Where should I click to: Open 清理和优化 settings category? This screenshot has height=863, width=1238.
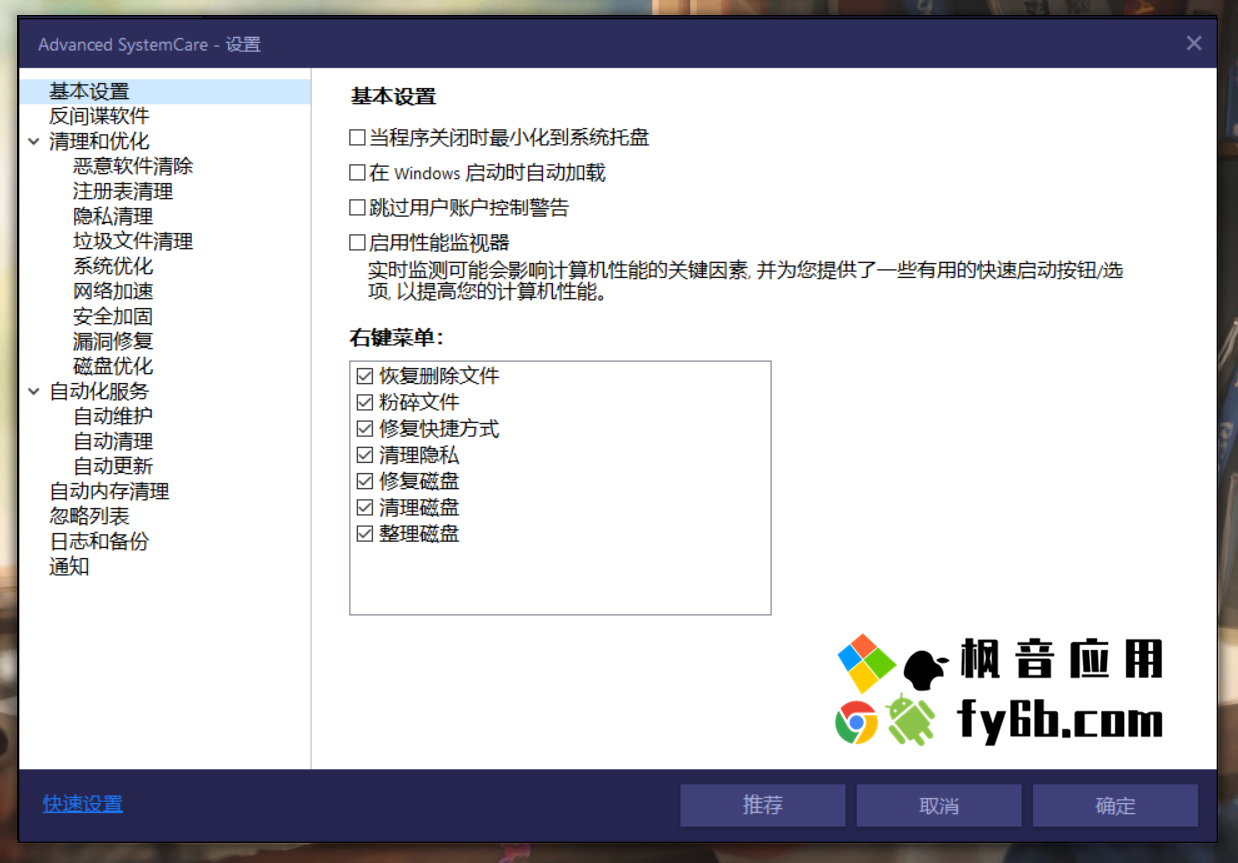pos(99,142)
